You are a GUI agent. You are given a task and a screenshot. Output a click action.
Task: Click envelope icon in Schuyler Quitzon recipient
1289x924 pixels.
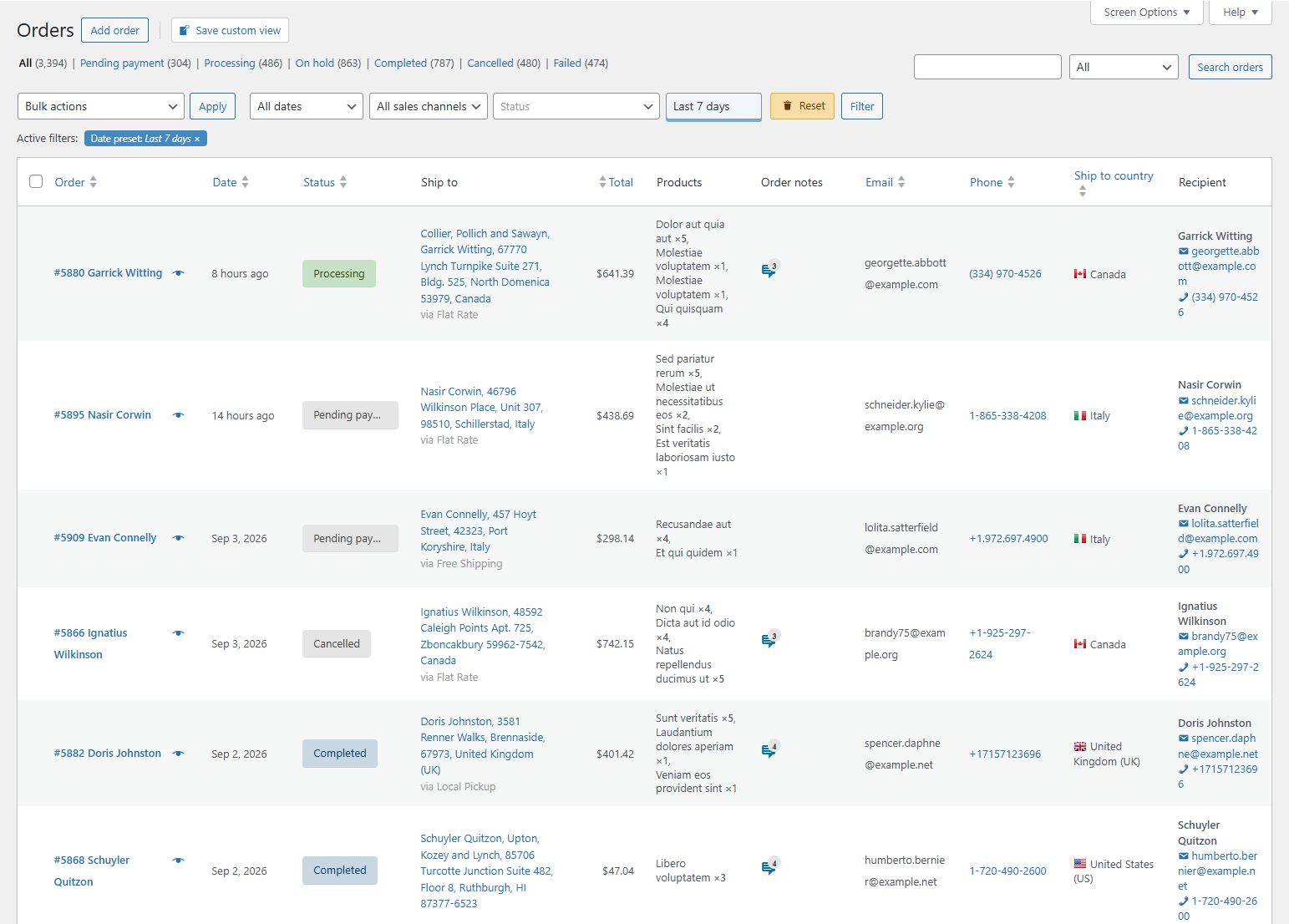(x=1183, y=856)
